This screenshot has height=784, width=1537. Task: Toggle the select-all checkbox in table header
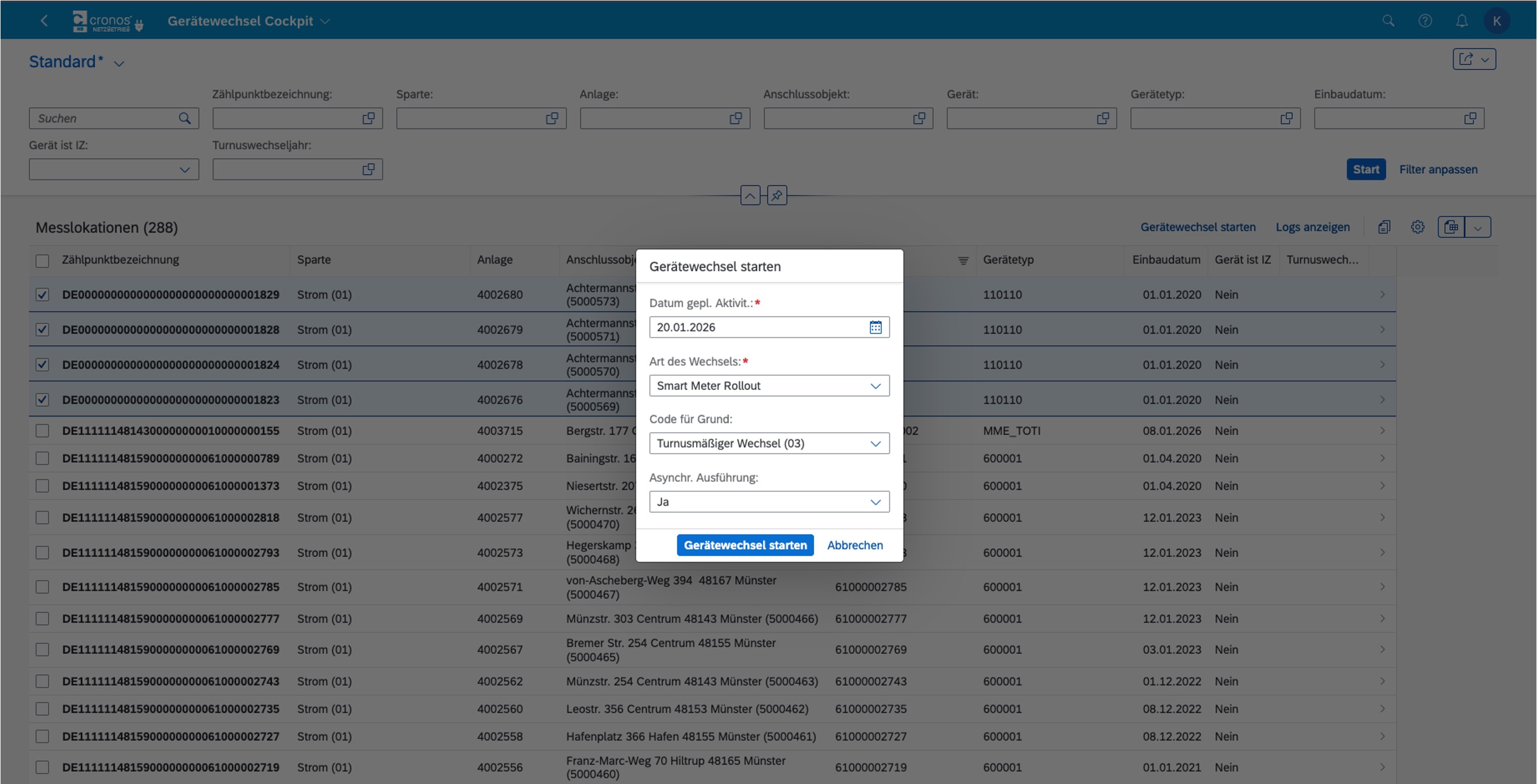pyautogui.click(x=42, y=261)
